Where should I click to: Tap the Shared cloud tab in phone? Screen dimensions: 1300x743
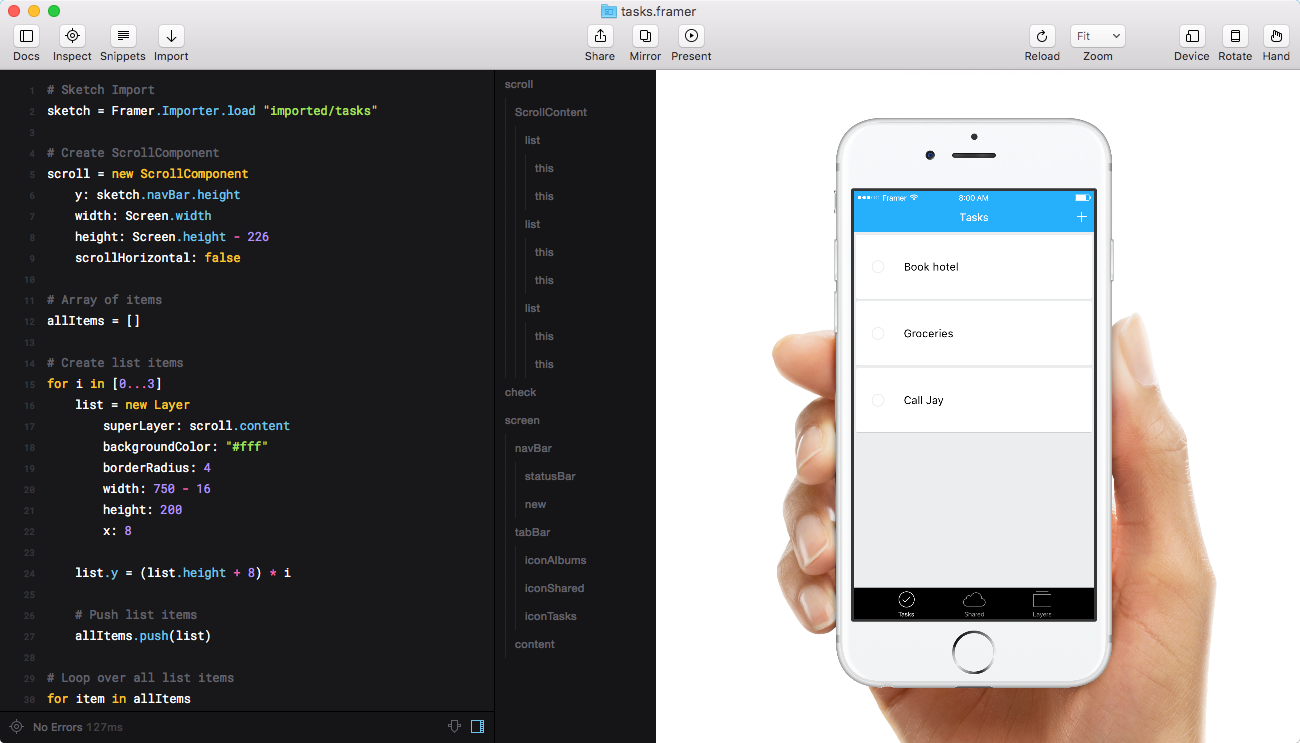point(974,603)
